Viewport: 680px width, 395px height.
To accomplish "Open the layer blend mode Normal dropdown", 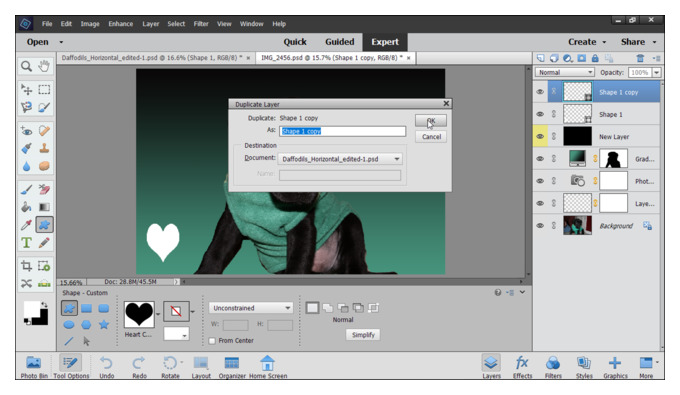I will click(x=564, y=72).
